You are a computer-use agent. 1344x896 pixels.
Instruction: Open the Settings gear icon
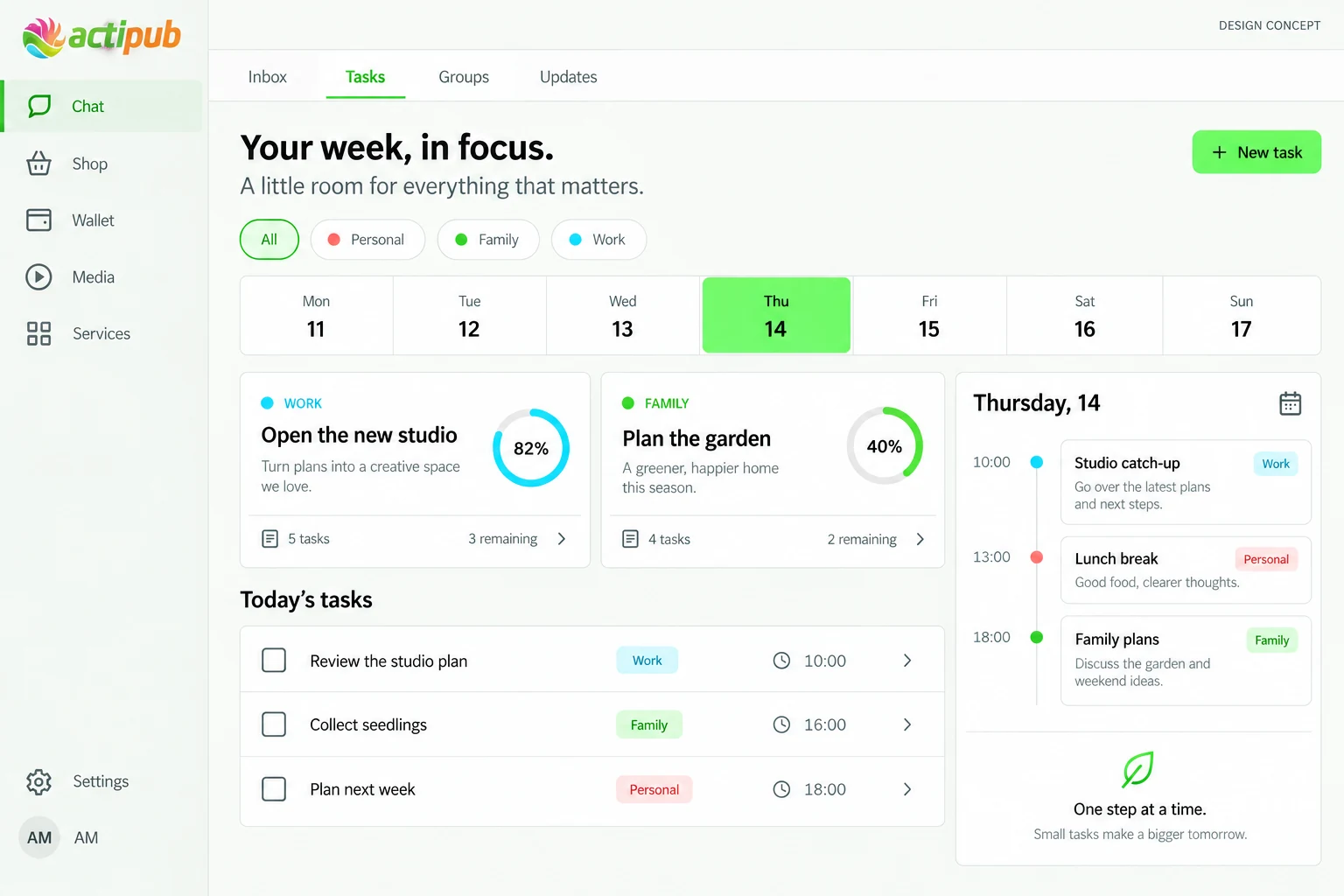point(38,781)
